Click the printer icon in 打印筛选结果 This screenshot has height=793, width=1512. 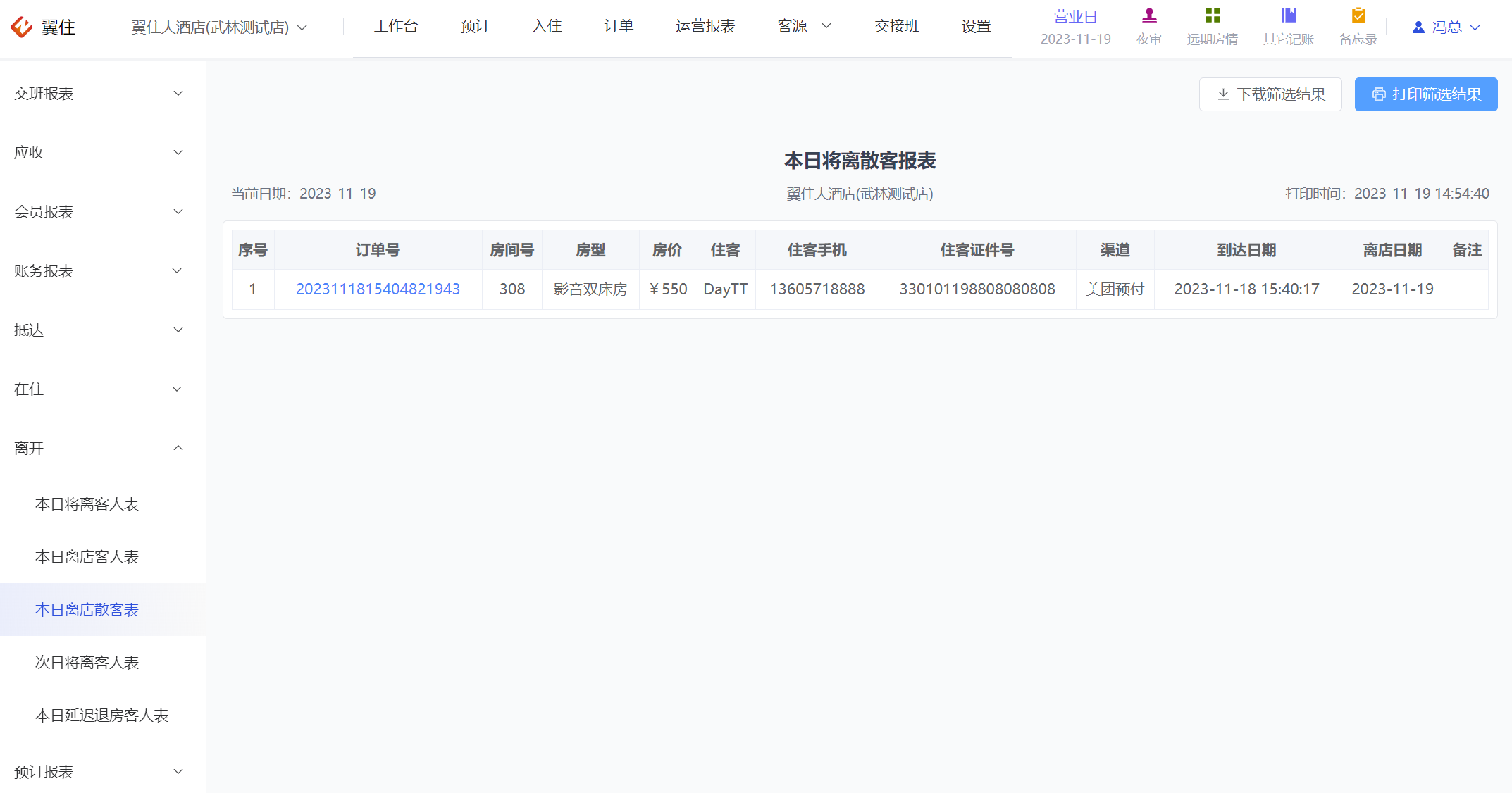point(1379,94)
